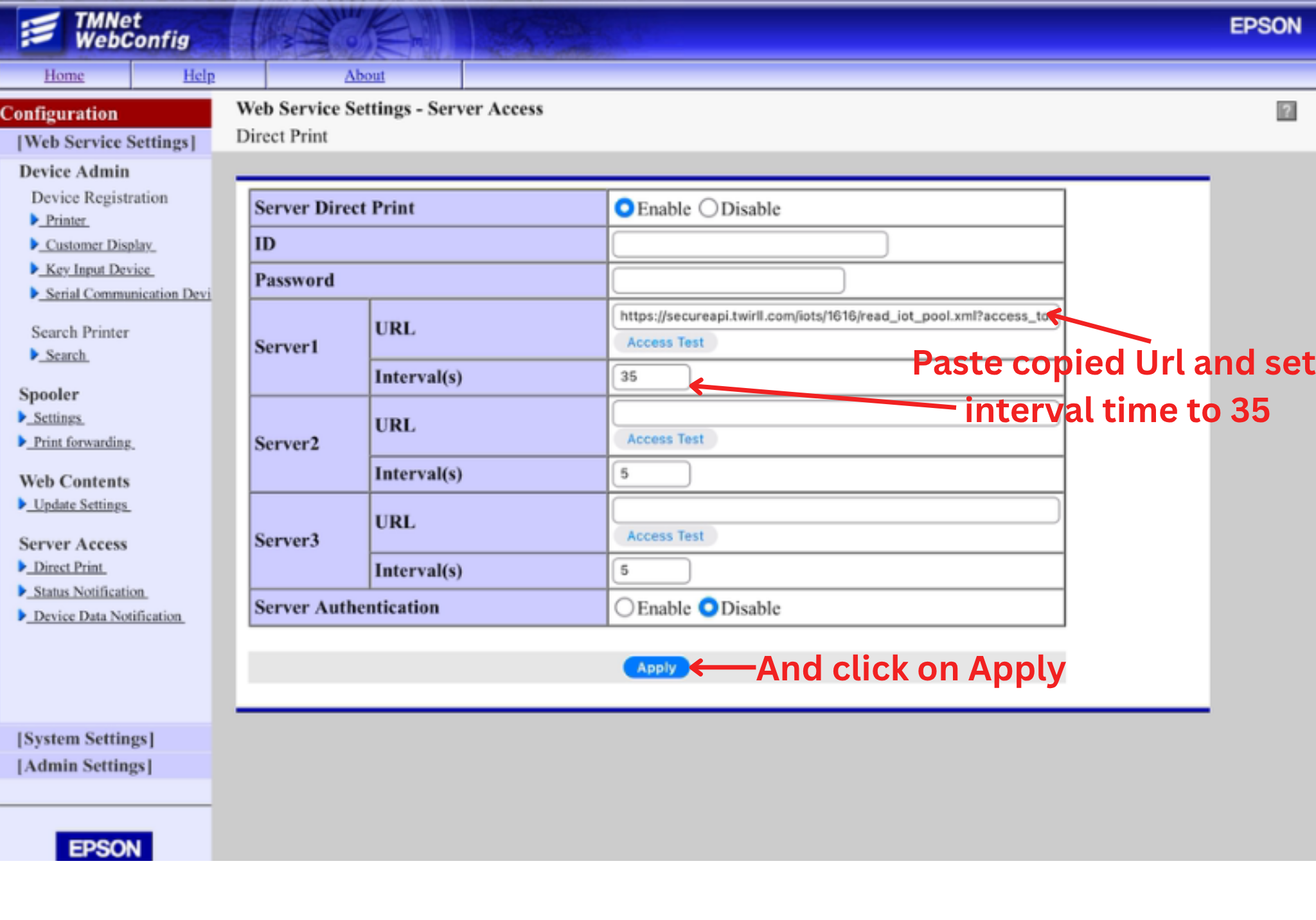Open the help question mark icon

tap(1286, 111)
